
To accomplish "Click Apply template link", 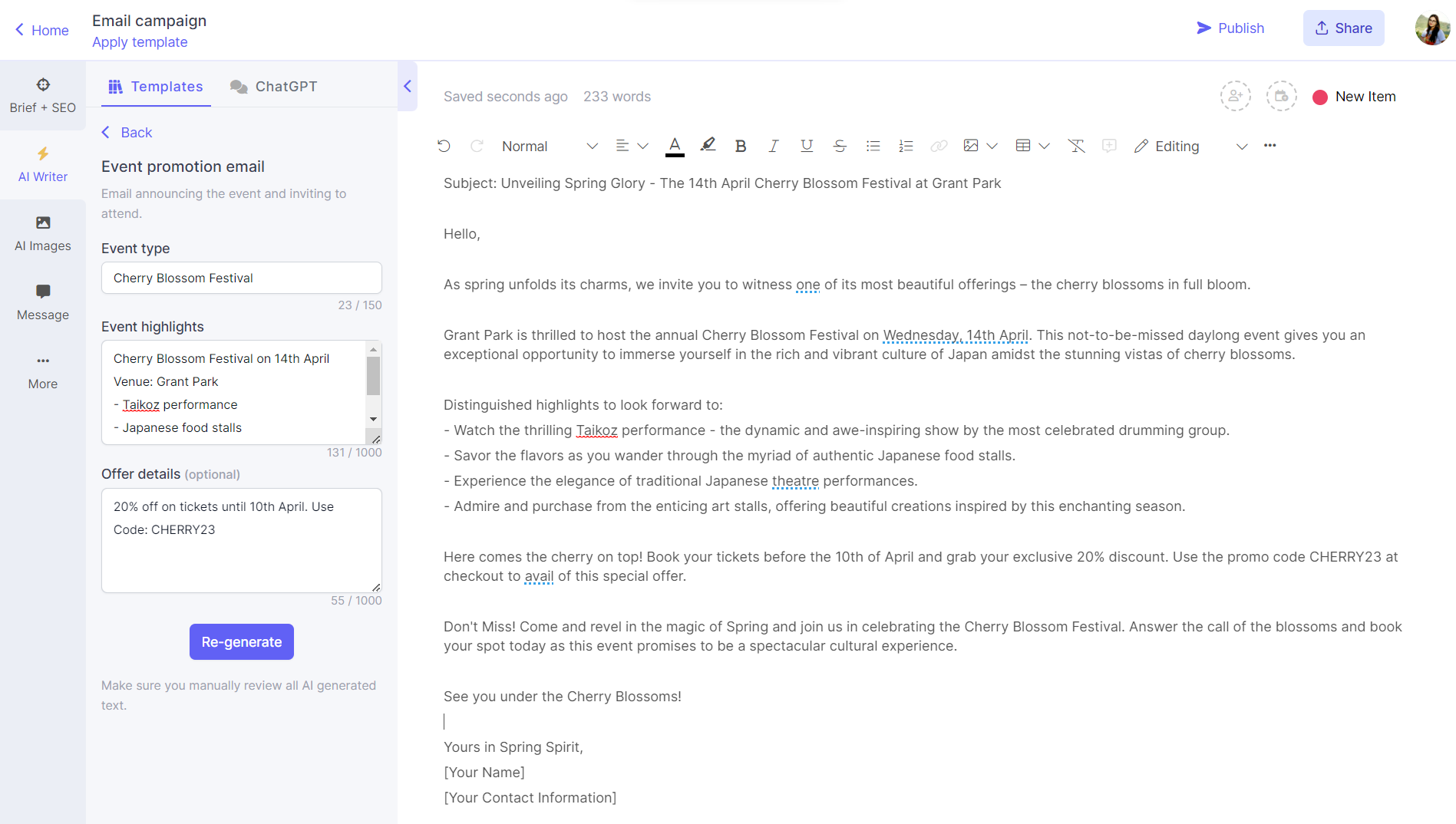I will pos(140,42).
